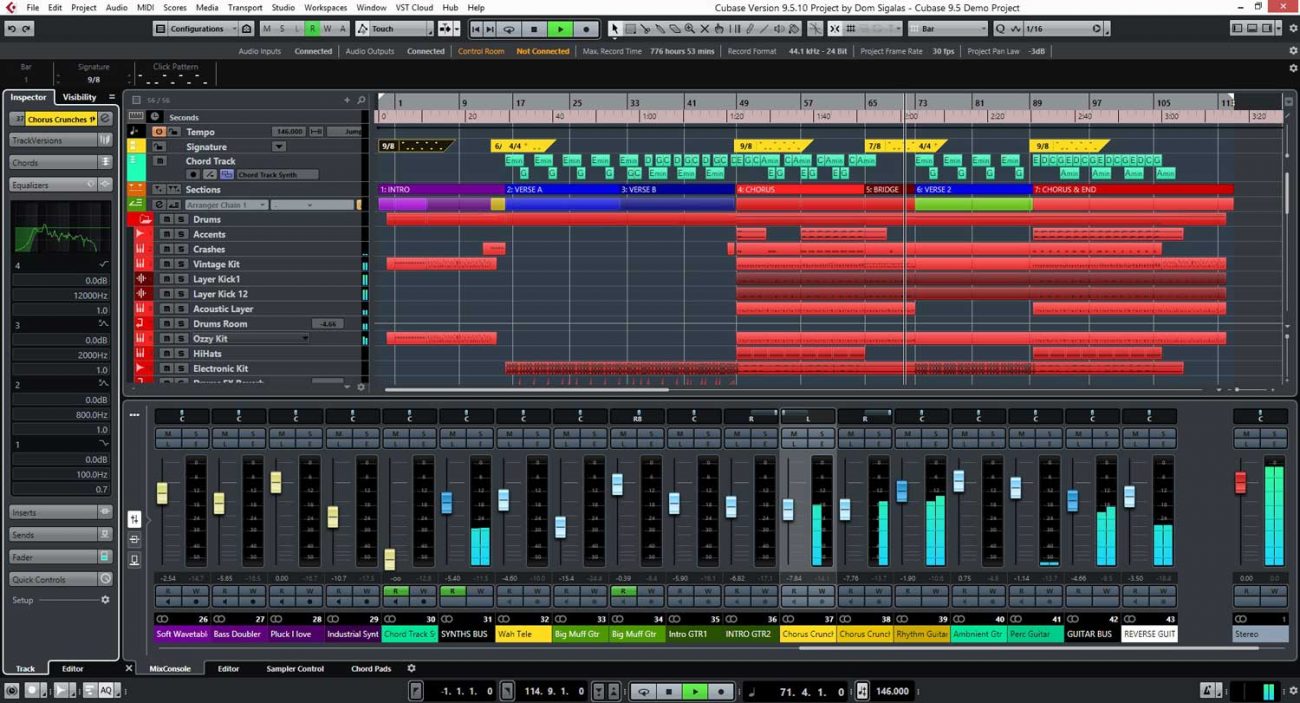Click Go to Next Marker transport button
The height and width of the screenshot is (703, 1300).
click(492, 29)
